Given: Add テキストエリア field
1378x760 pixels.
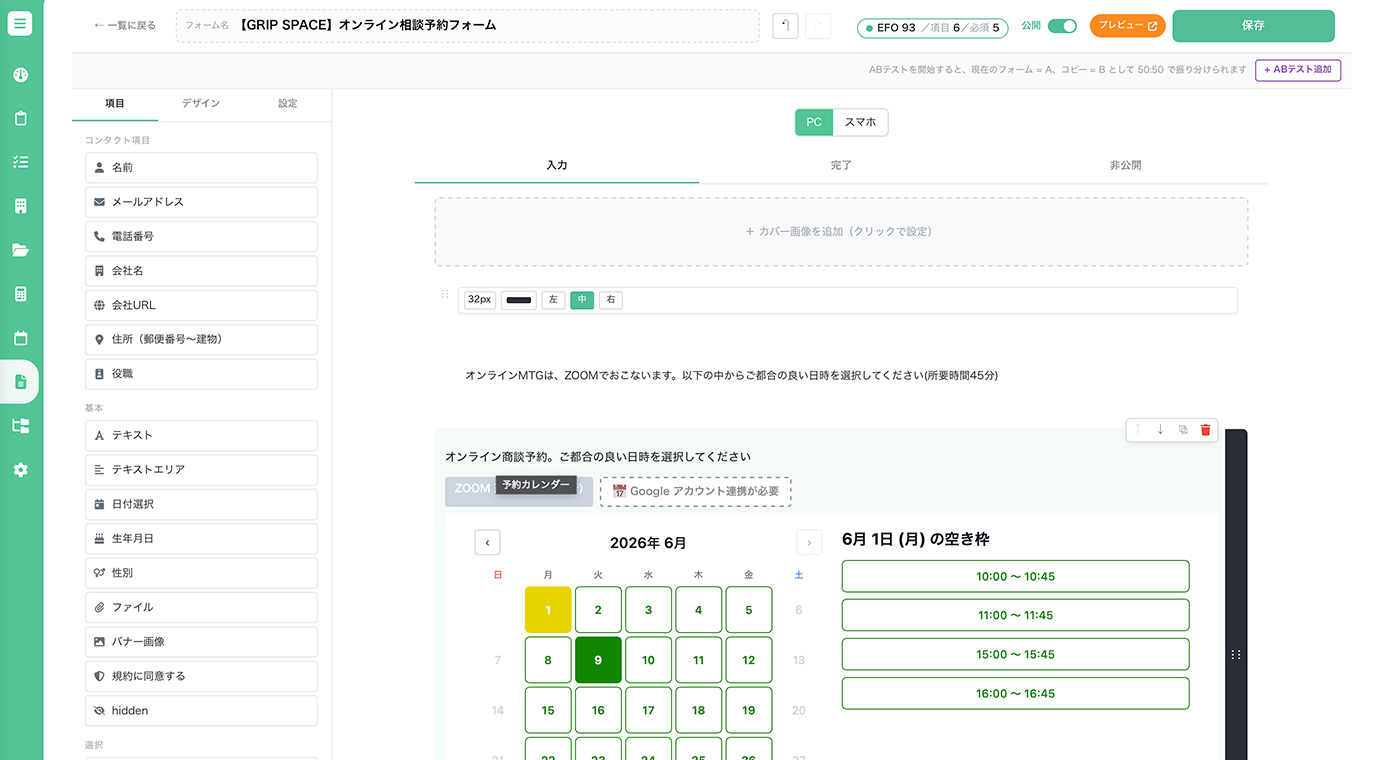Looking at the screenshot, I should pyautogui.click(x=201, y=470).
